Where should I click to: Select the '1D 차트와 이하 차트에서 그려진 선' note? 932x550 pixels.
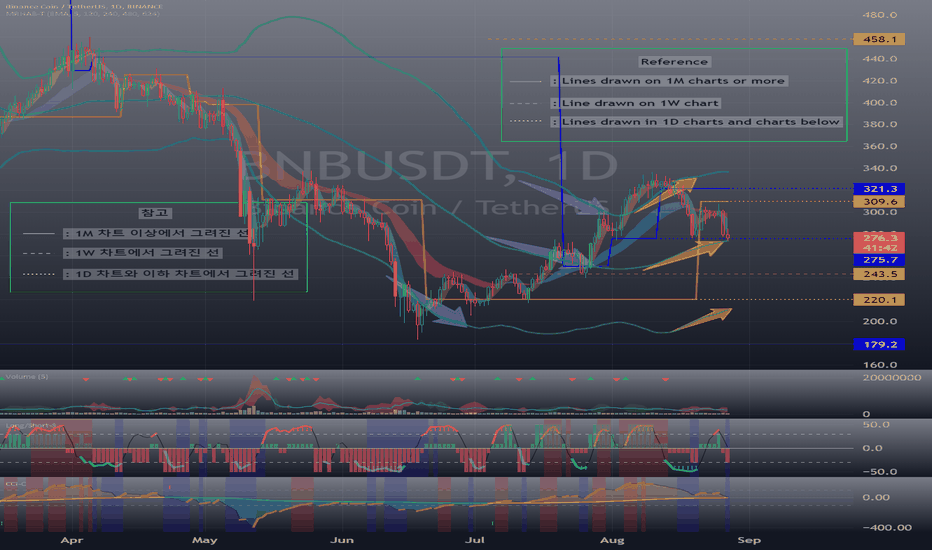coord(180,274)
